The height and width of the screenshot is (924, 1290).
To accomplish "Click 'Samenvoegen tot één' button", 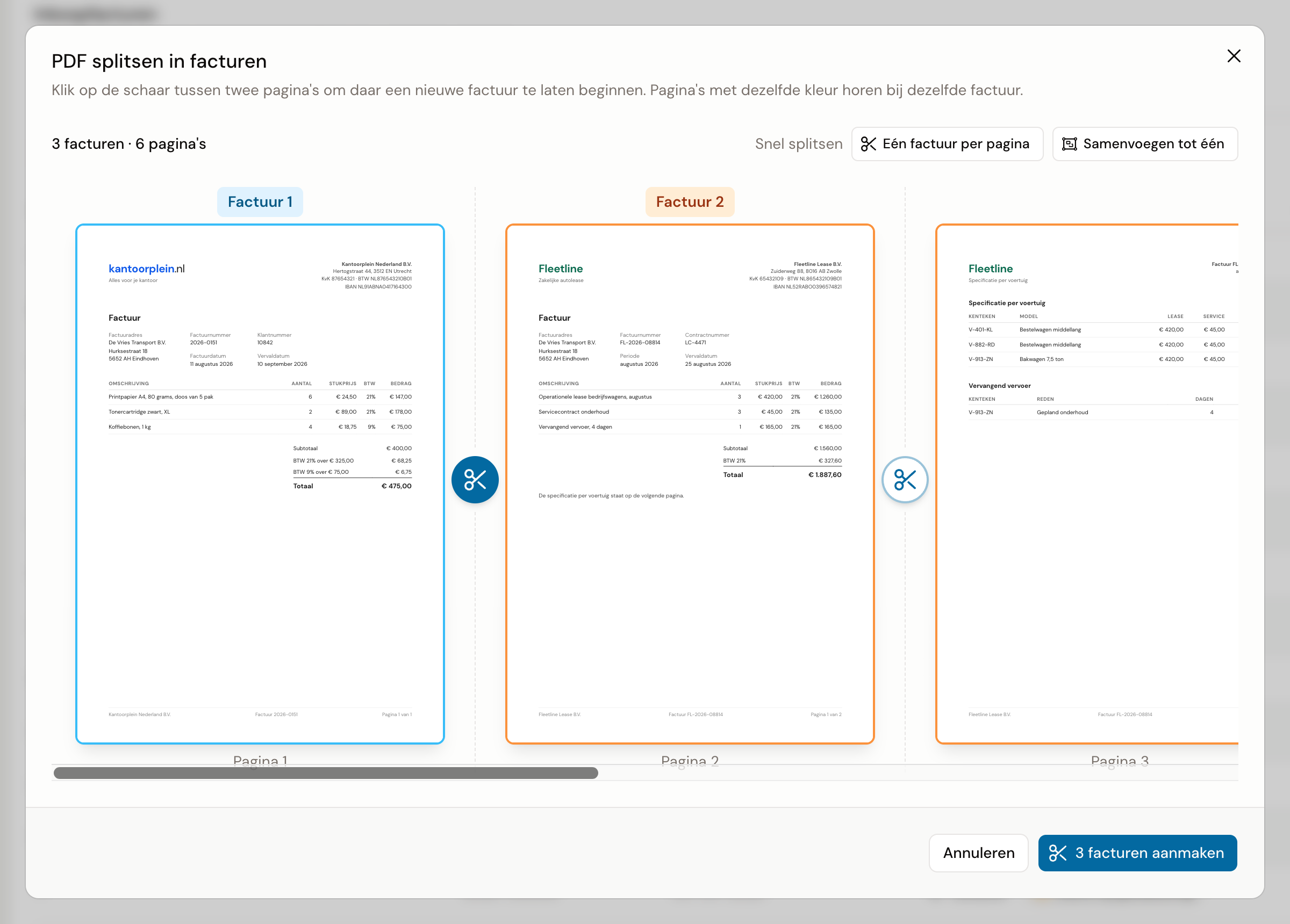I will pos(1145,144).
